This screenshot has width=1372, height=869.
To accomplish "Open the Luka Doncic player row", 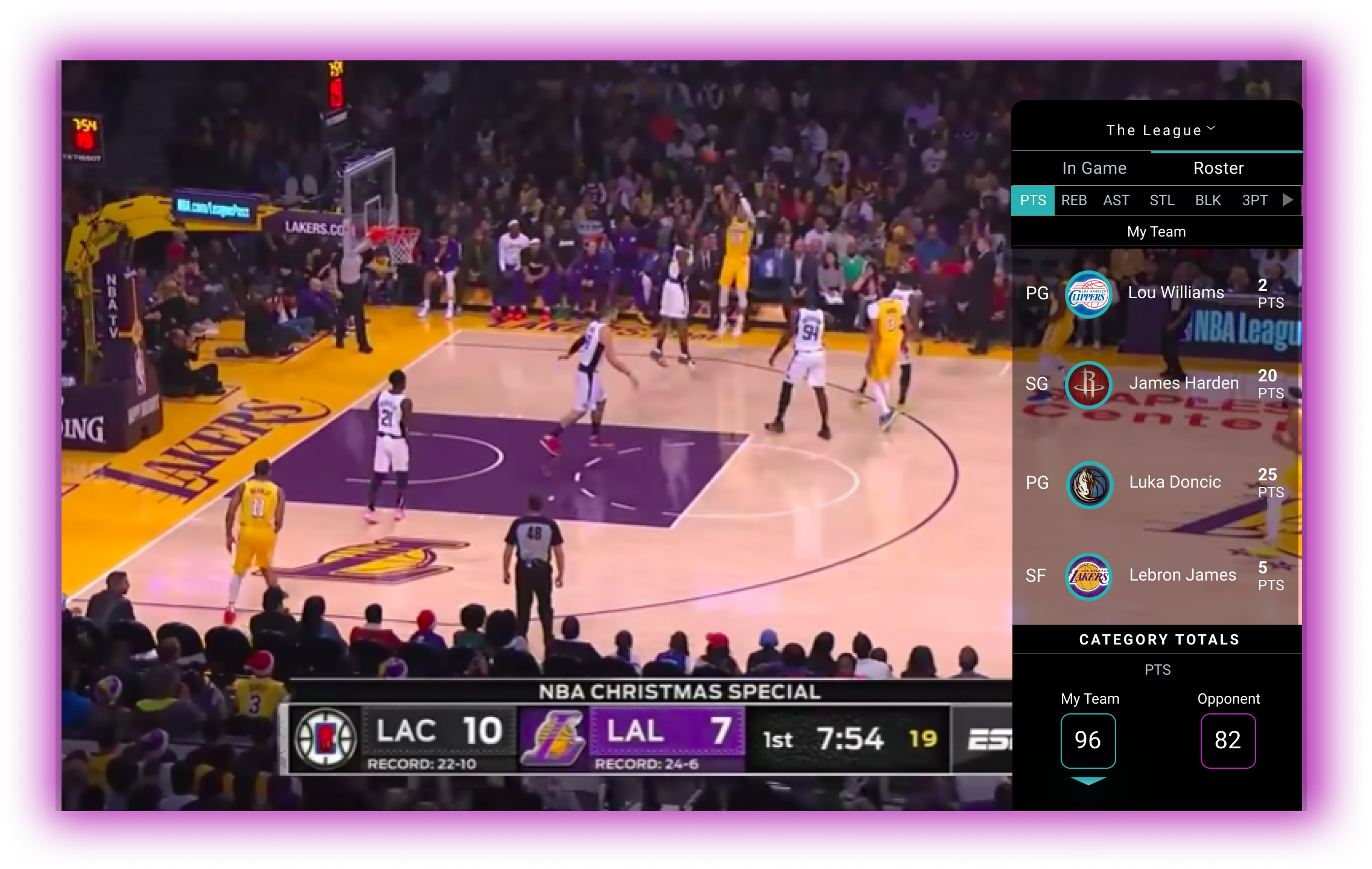I will [1174, 483].
